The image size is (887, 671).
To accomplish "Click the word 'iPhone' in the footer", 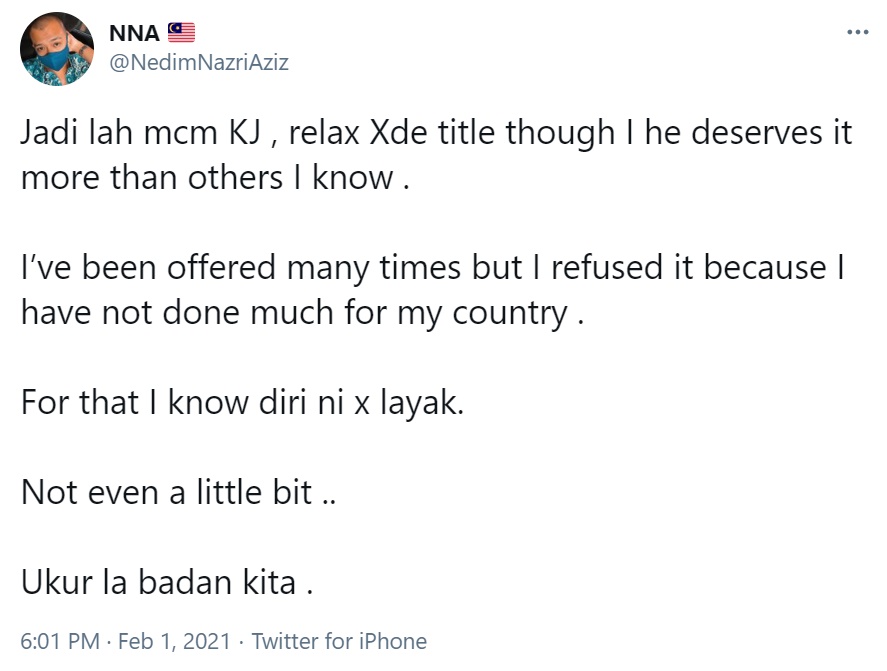I will click(x=393, y=642).
